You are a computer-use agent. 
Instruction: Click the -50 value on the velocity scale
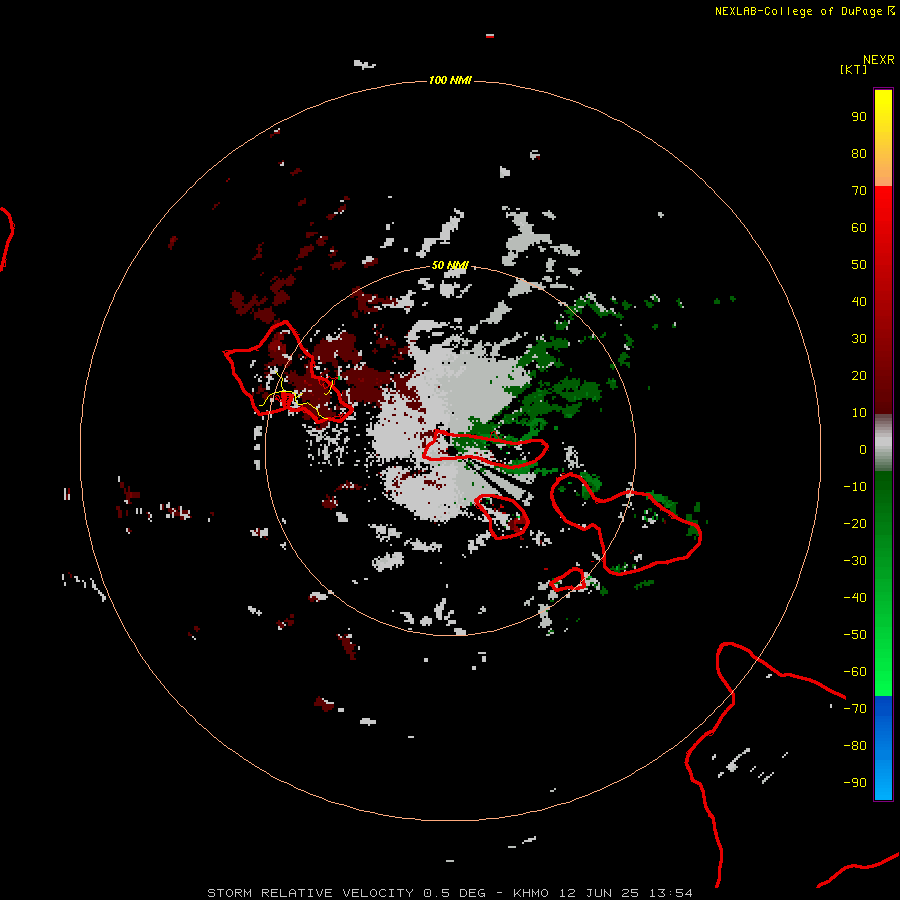coord(855,635)
